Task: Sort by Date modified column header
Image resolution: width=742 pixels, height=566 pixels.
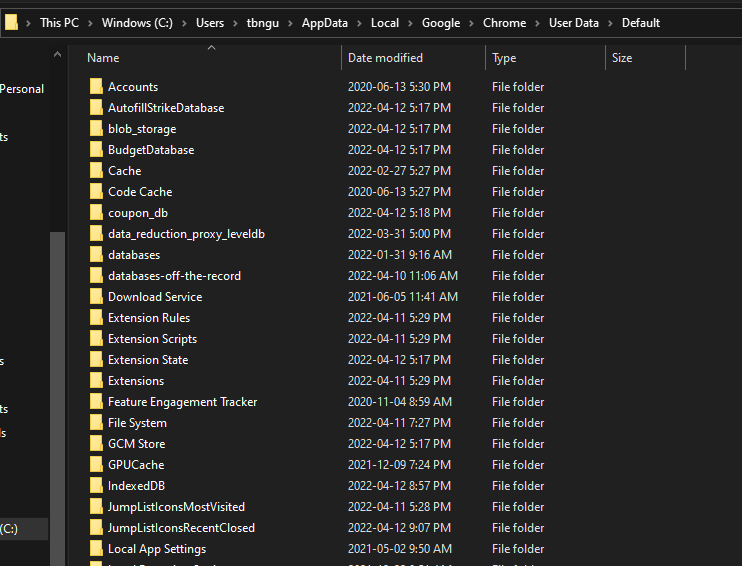Action: [385, 58]
